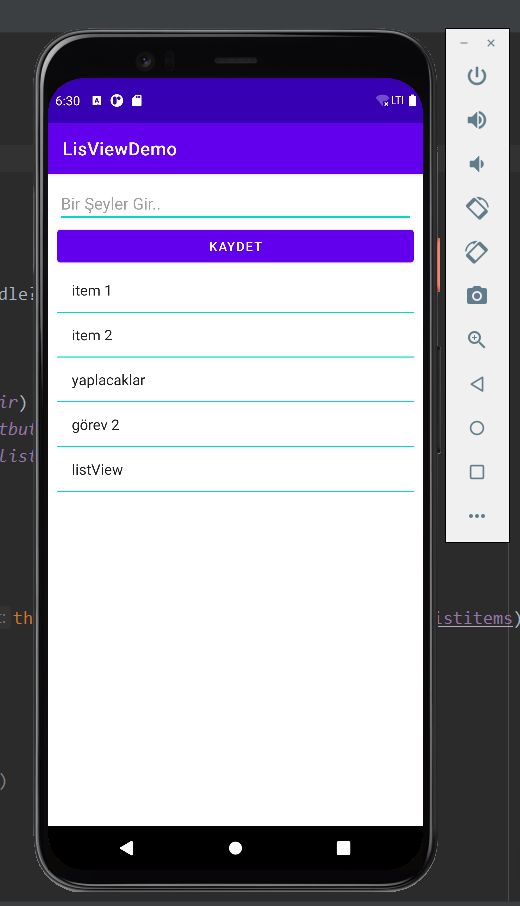Click the LisViewDemo app title
520x906 pixels.
point(120,149)
